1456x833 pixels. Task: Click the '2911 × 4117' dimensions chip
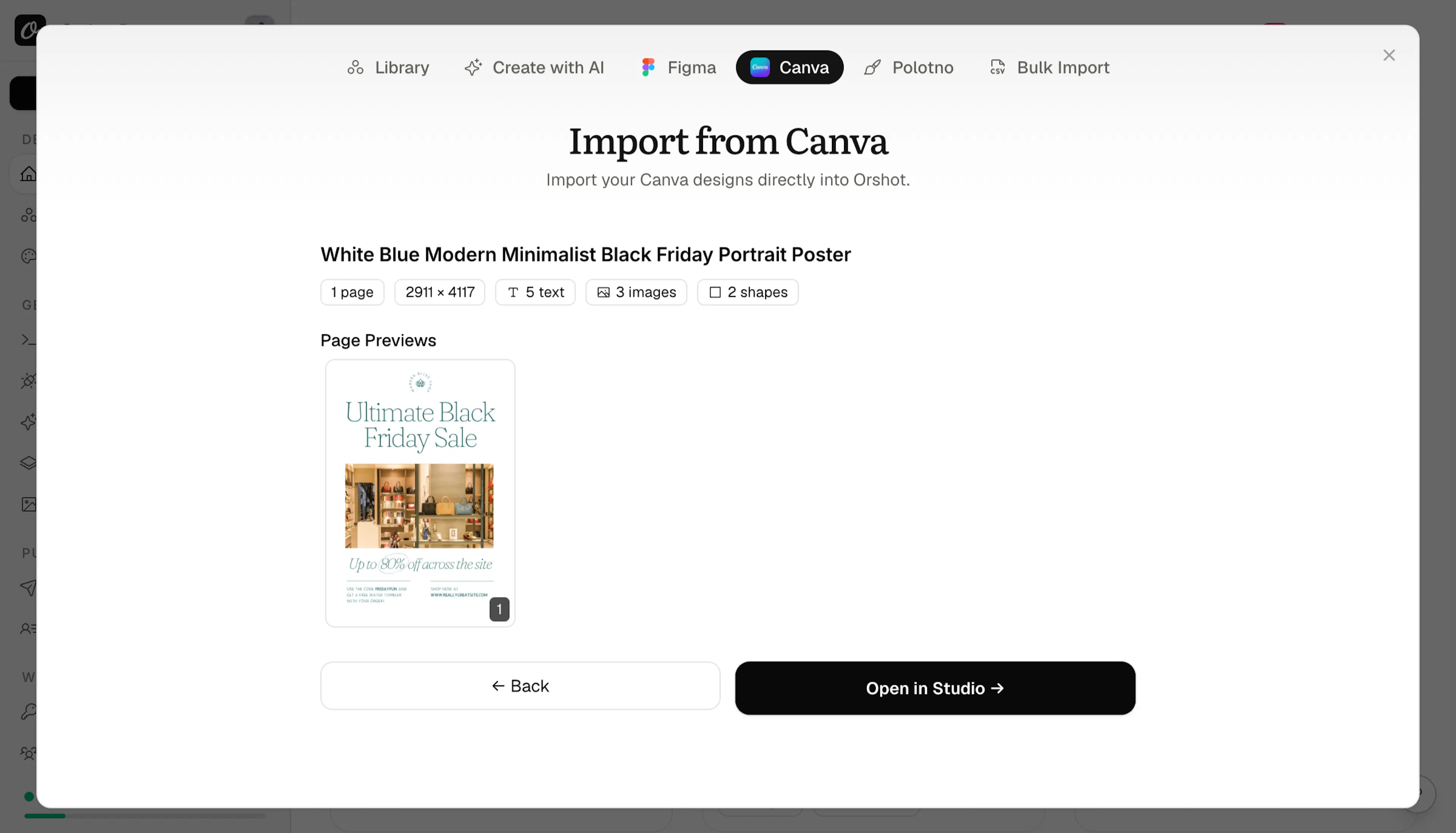(439, 292)
